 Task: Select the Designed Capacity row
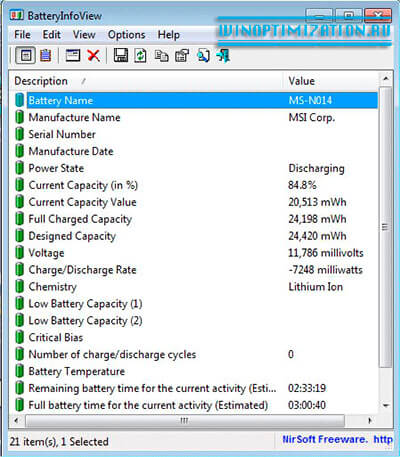coord(196,236)
